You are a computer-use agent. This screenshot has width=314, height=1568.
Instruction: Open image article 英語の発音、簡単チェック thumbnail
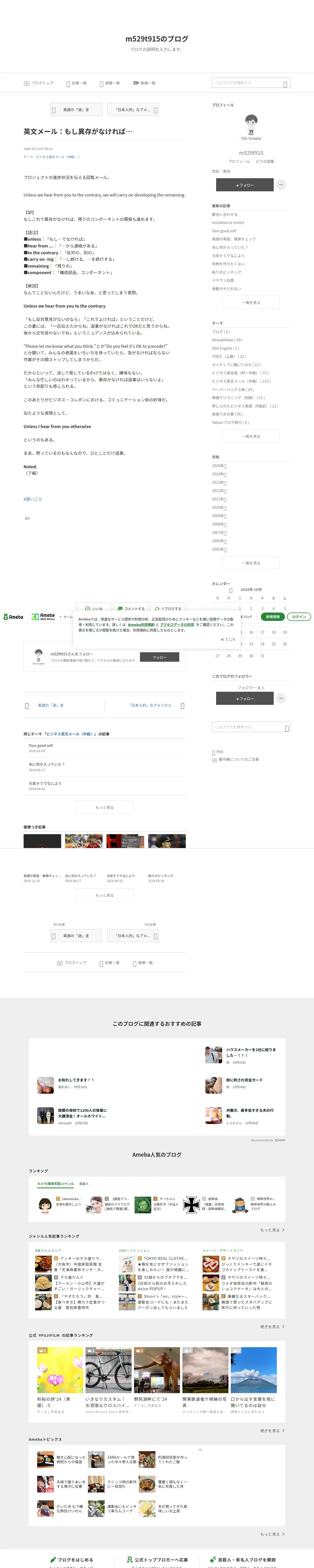point(42,841)
